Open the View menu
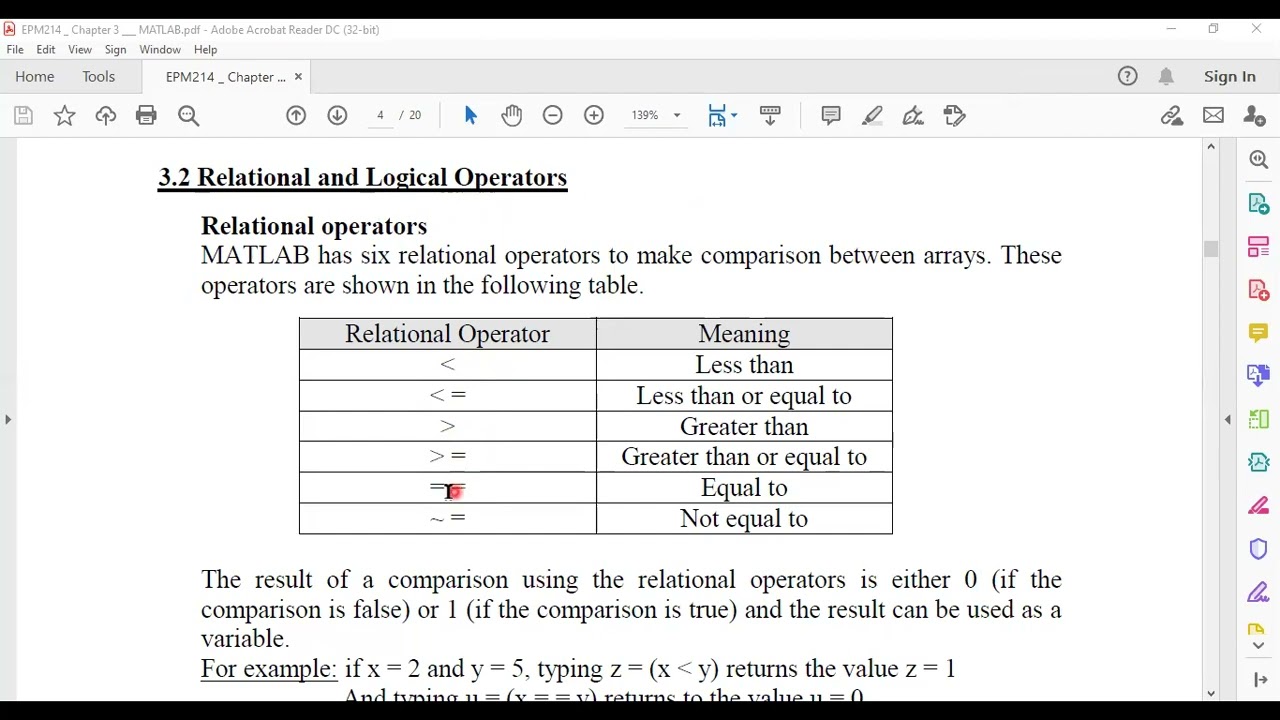Image resolution: width=1280 pixels, height=720 pixels. pos(80,50)
